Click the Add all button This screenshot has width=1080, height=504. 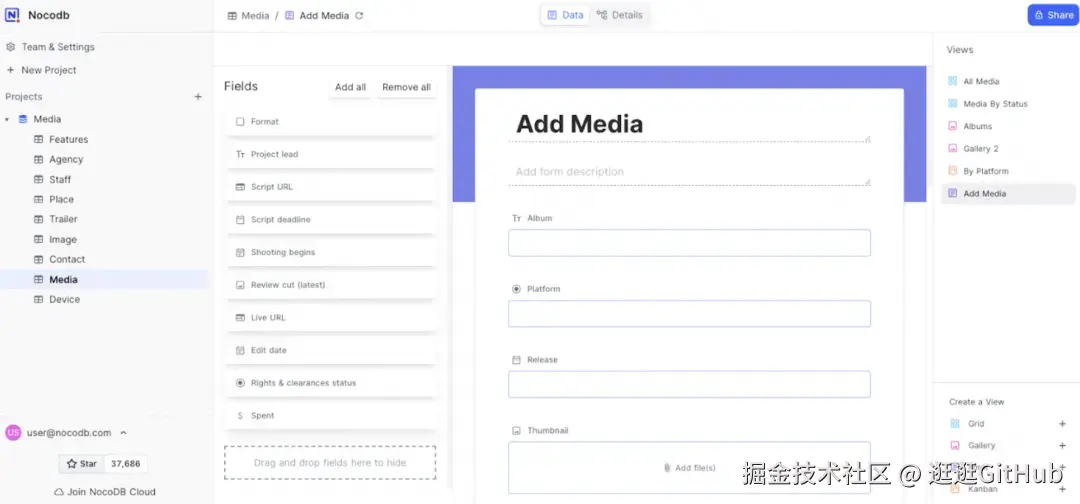(350, 87)
